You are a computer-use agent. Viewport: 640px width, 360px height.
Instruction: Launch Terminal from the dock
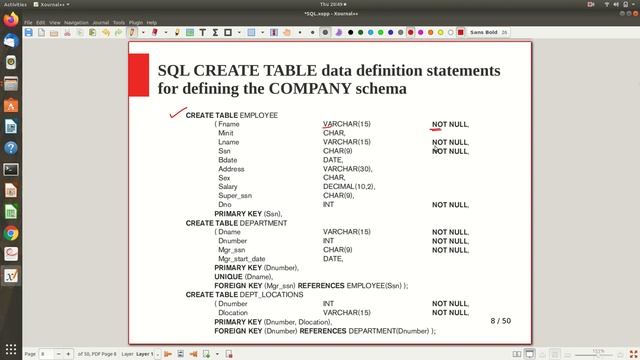[11, 169]
